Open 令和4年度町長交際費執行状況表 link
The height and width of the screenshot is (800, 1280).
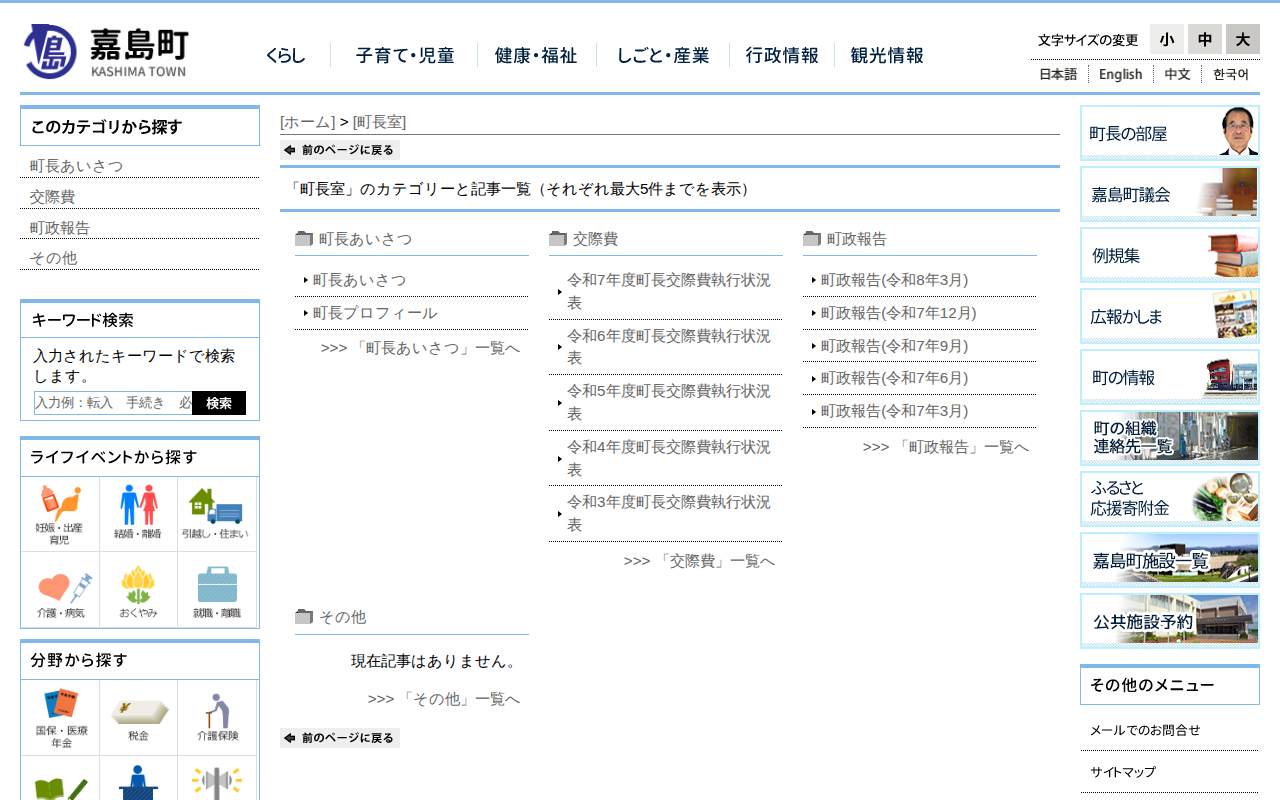669,458
